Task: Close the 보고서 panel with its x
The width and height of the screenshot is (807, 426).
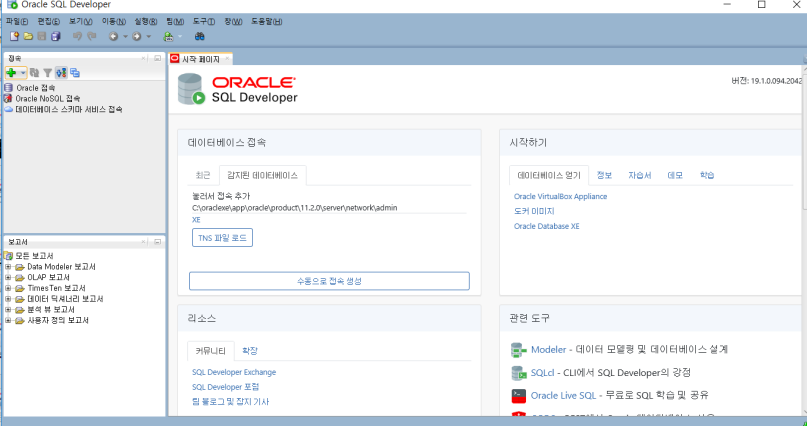Action: click(x=144, y=242)
